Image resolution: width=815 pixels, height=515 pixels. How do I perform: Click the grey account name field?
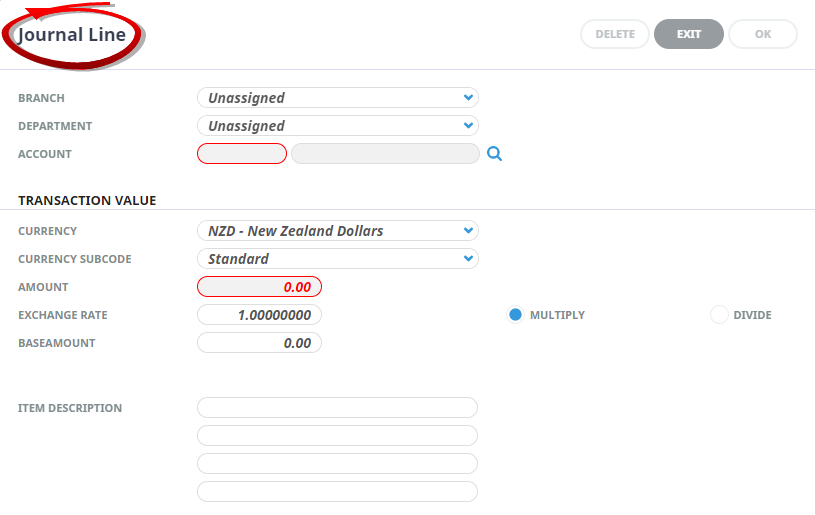point(385,154)
